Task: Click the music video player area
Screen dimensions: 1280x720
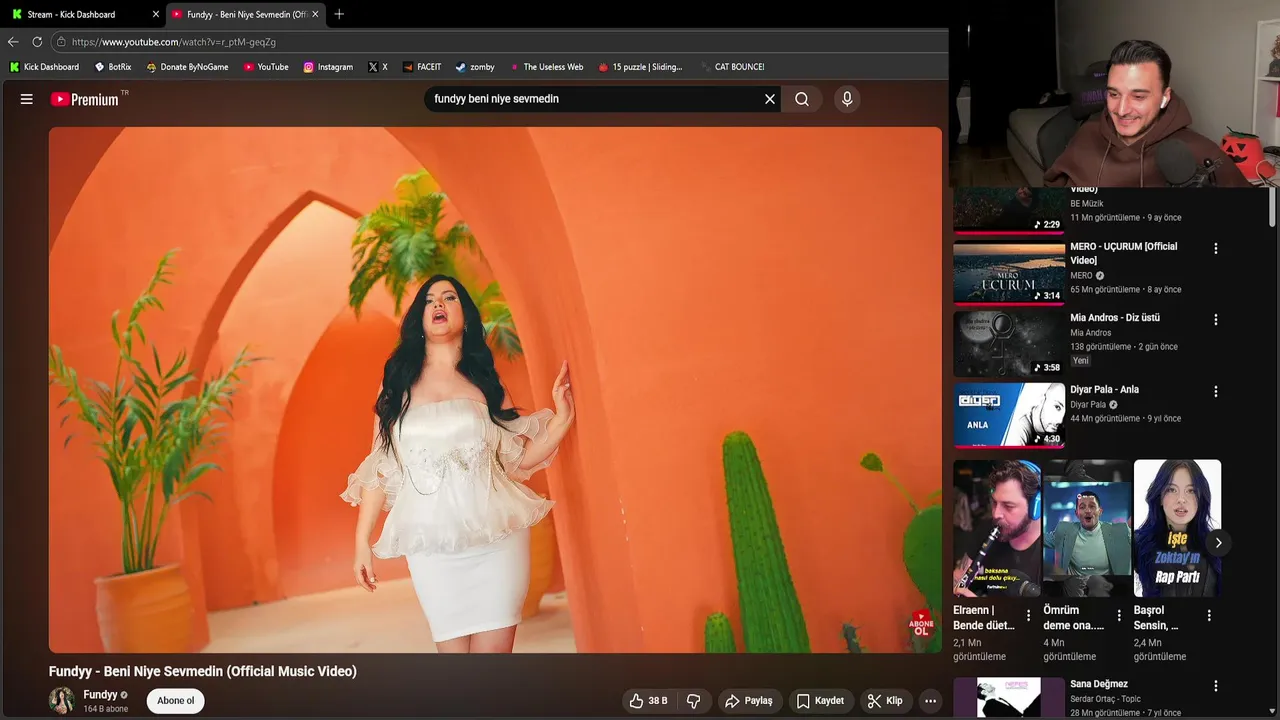Action: click(495, 390)
